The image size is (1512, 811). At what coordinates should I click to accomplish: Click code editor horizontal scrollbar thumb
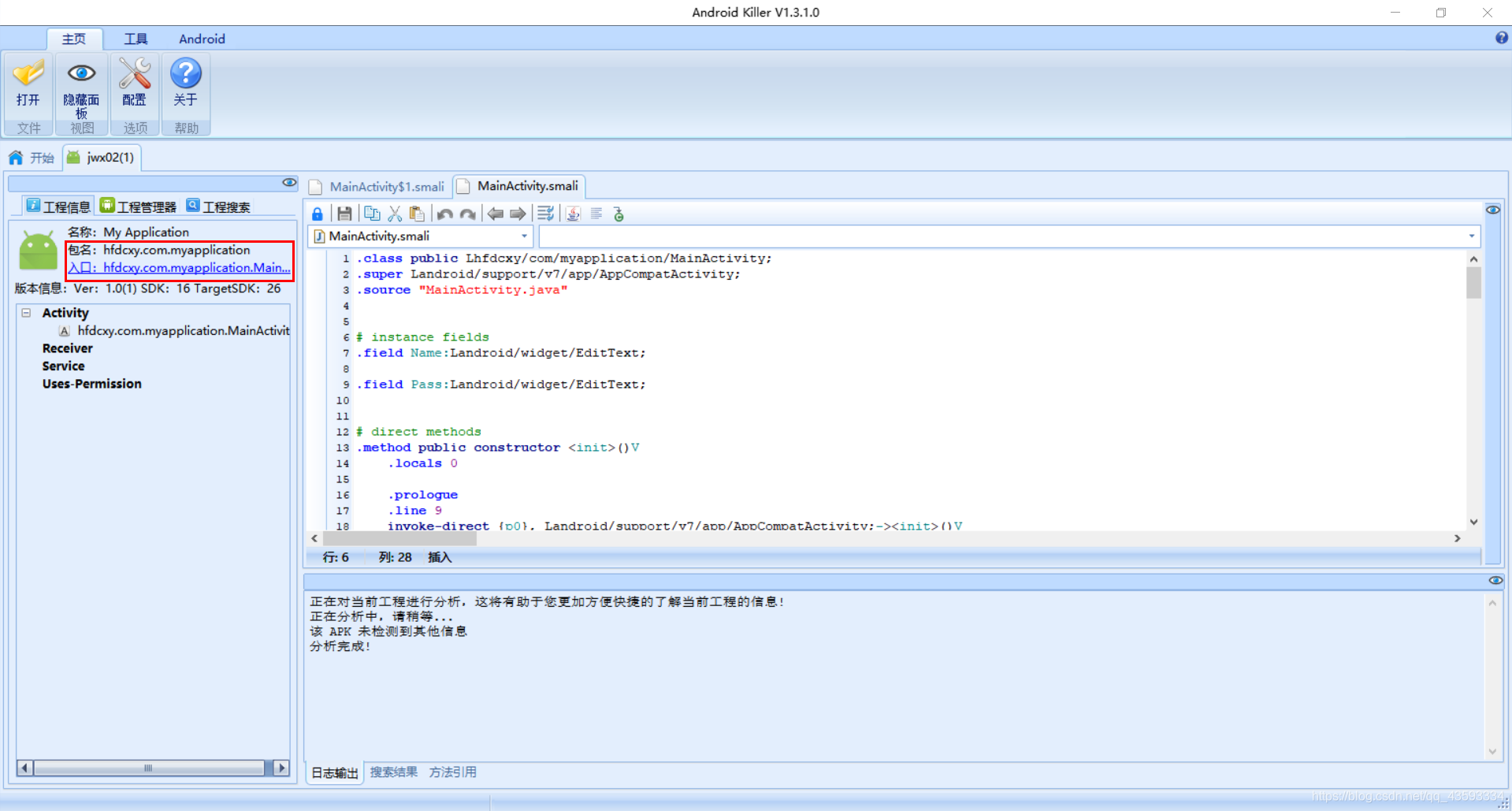399,538
